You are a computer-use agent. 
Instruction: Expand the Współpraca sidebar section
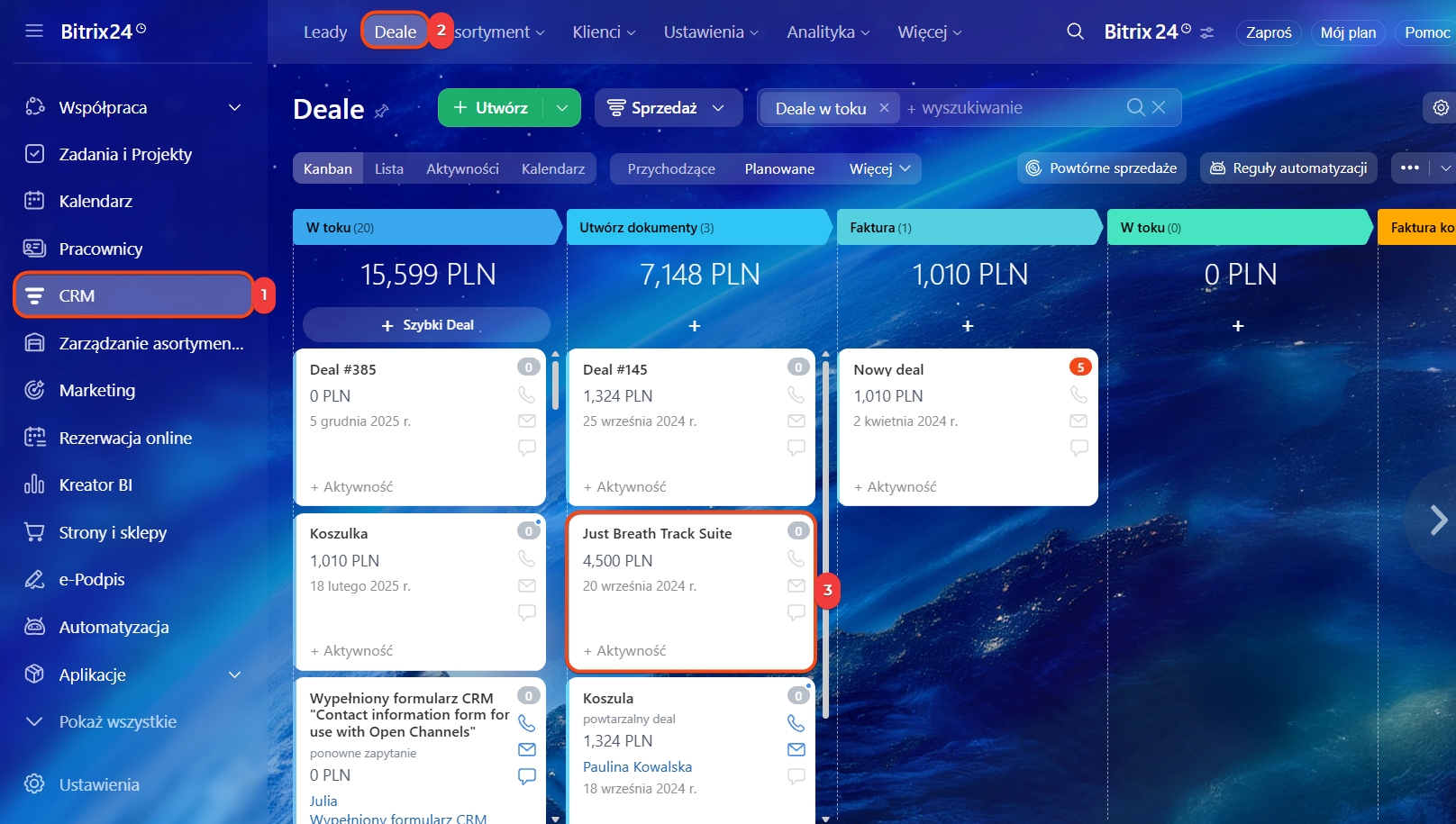coord(234,108)
